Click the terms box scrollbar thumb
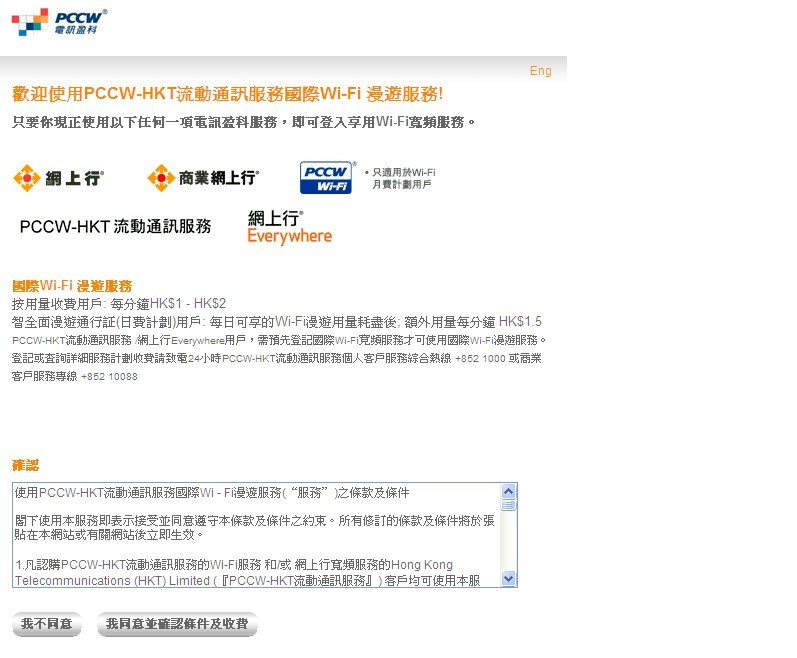Image resolution: width=797 pixels, height=658 pixels. tap(508, 505)
